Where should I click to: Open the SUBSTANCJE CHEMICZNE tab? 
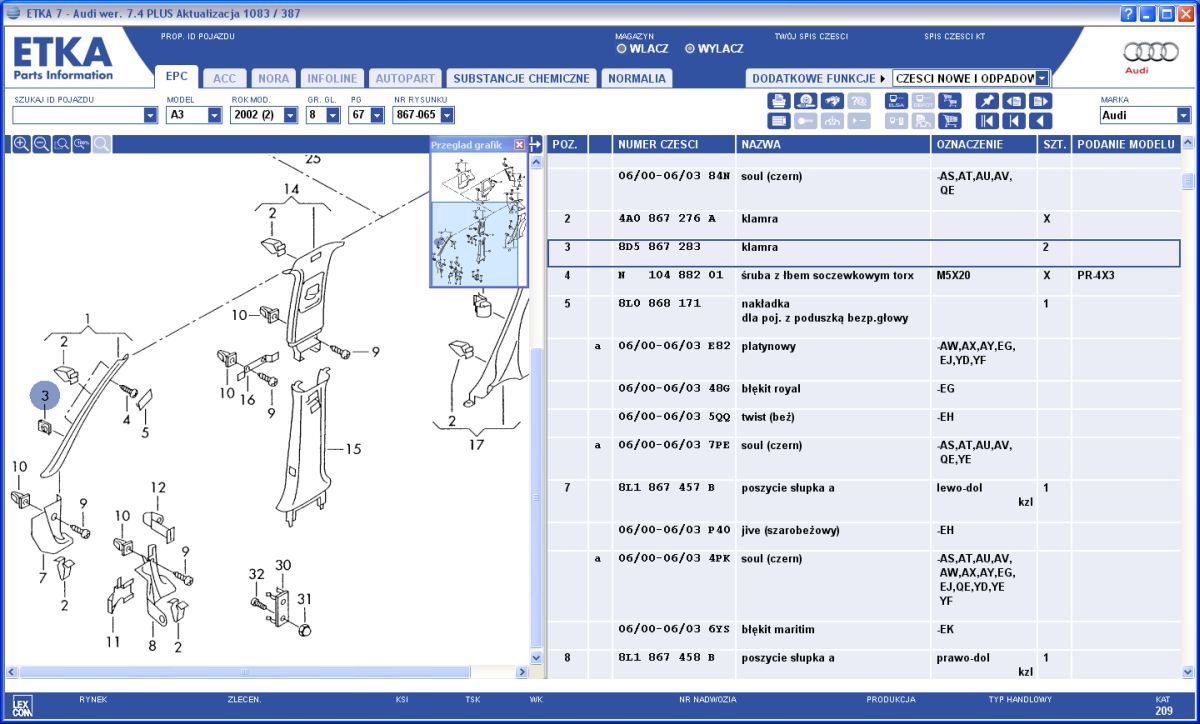click(x=521, y=78)
